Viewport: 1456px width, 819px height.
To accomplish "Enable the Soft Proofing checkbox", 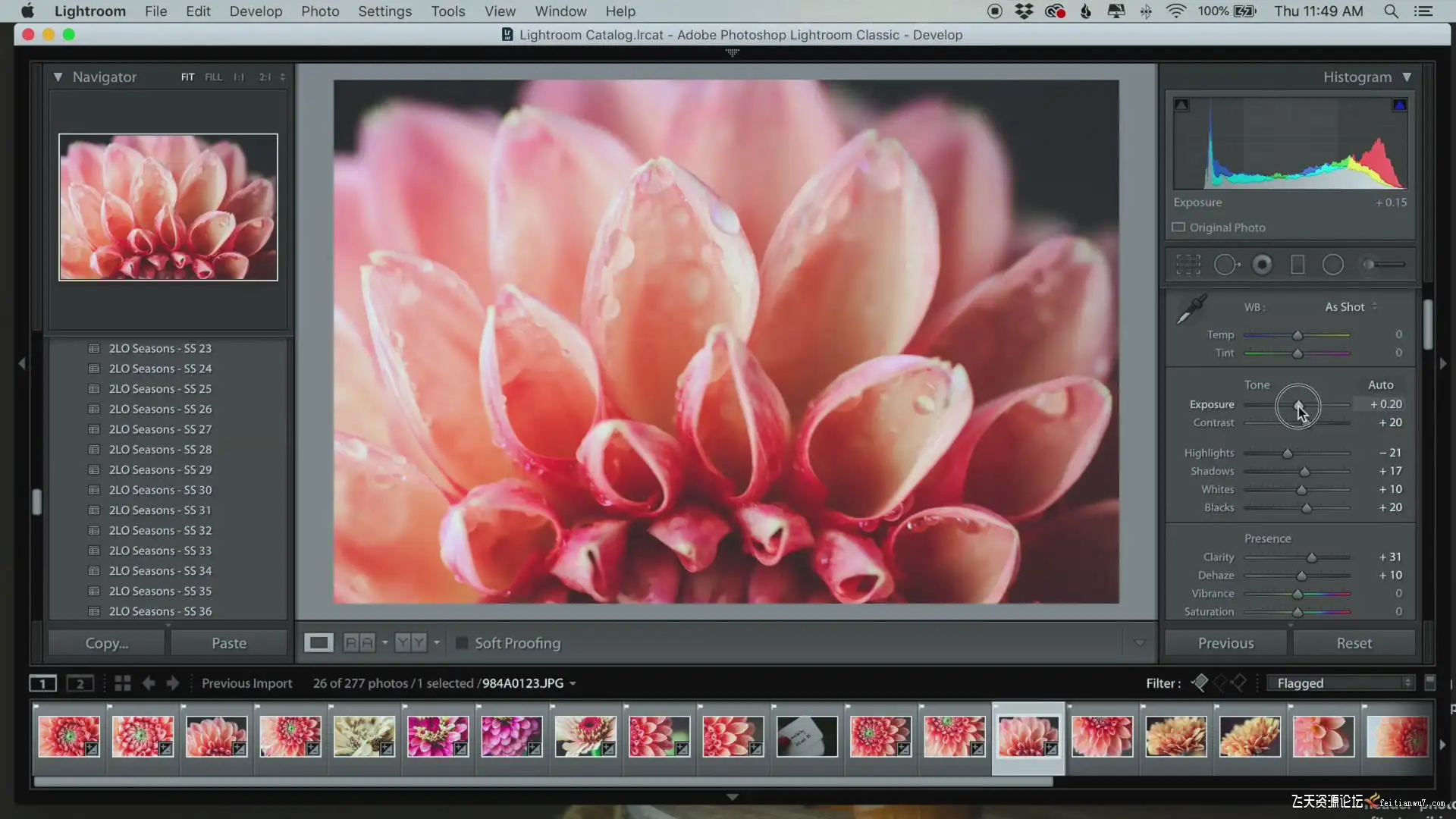I will point(461,643).
